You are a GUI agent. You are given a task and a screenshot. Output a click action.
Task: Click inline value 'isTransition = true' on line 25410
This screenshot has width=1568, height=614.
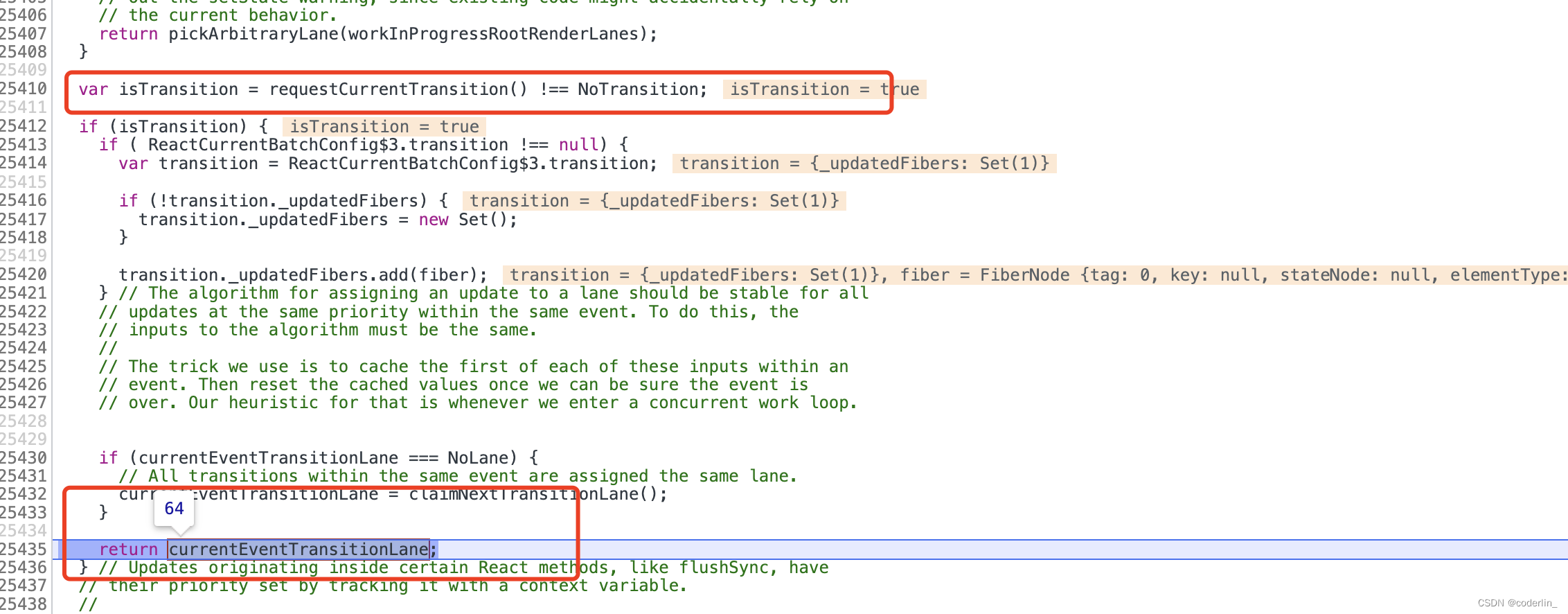825,89
